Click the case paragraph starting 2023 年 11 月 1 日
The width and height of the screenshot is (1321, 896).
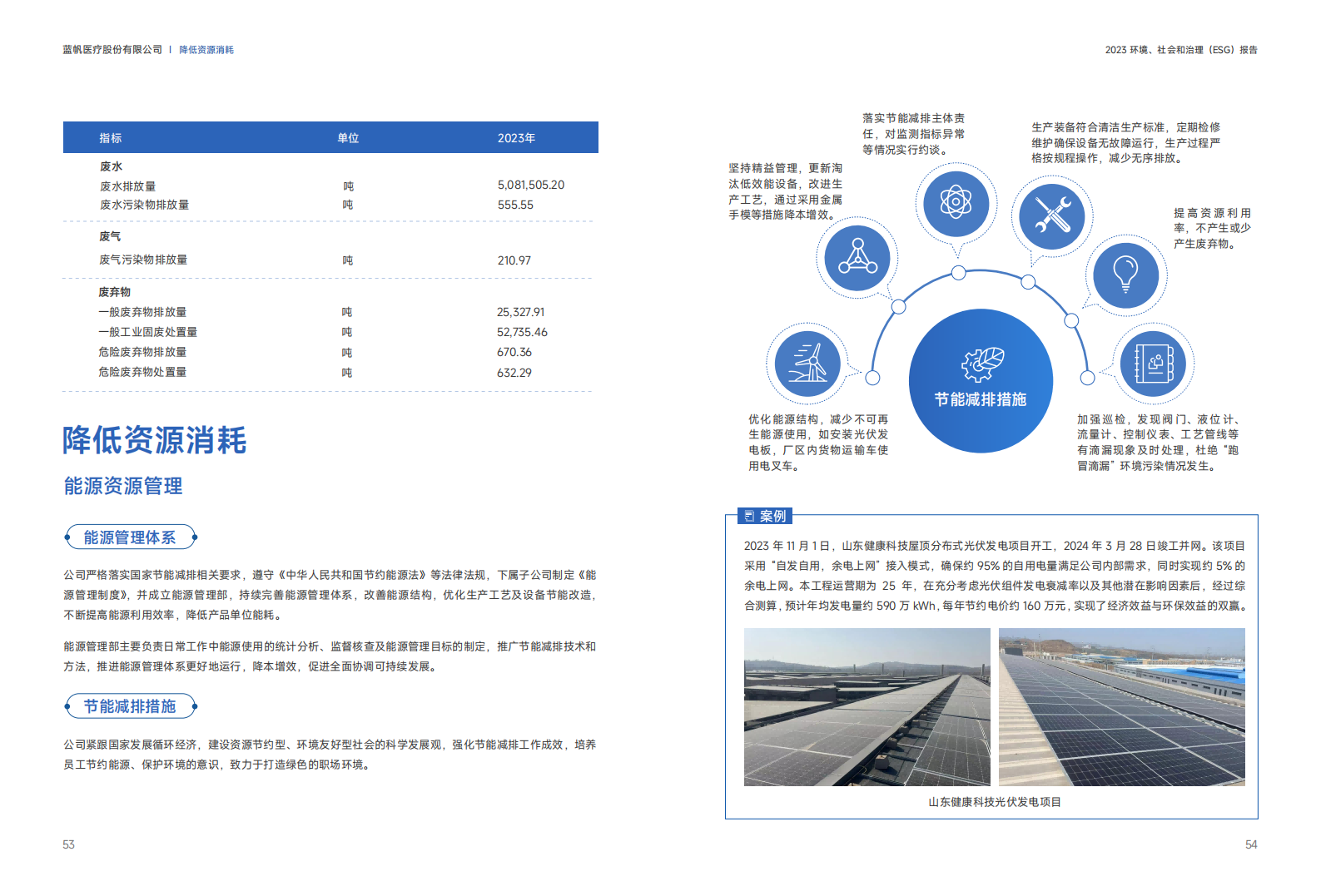pos(995,576)
